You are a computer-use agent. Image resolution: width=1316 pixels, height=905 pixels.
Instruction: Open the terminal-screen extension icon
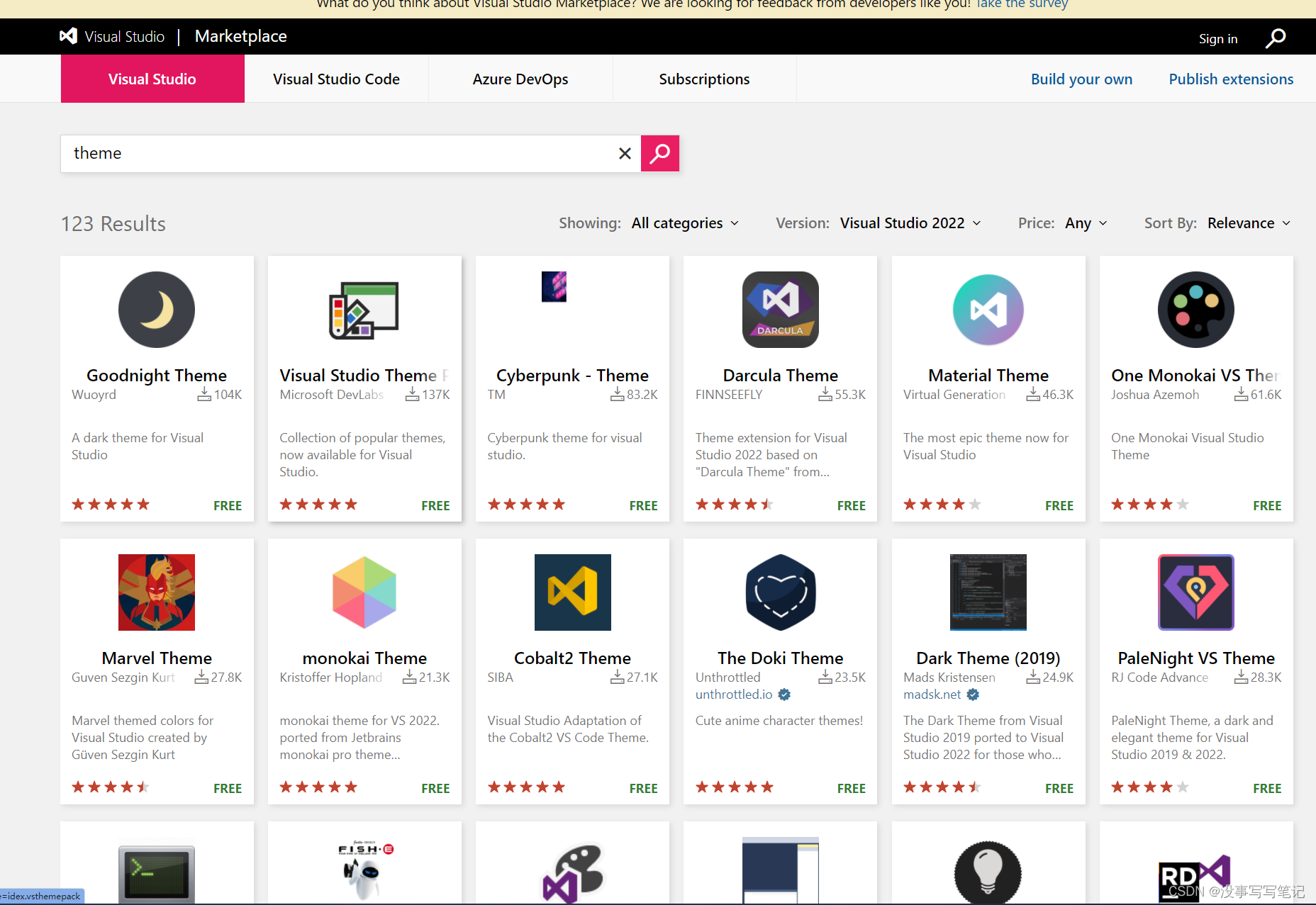(x=157, y=872)
